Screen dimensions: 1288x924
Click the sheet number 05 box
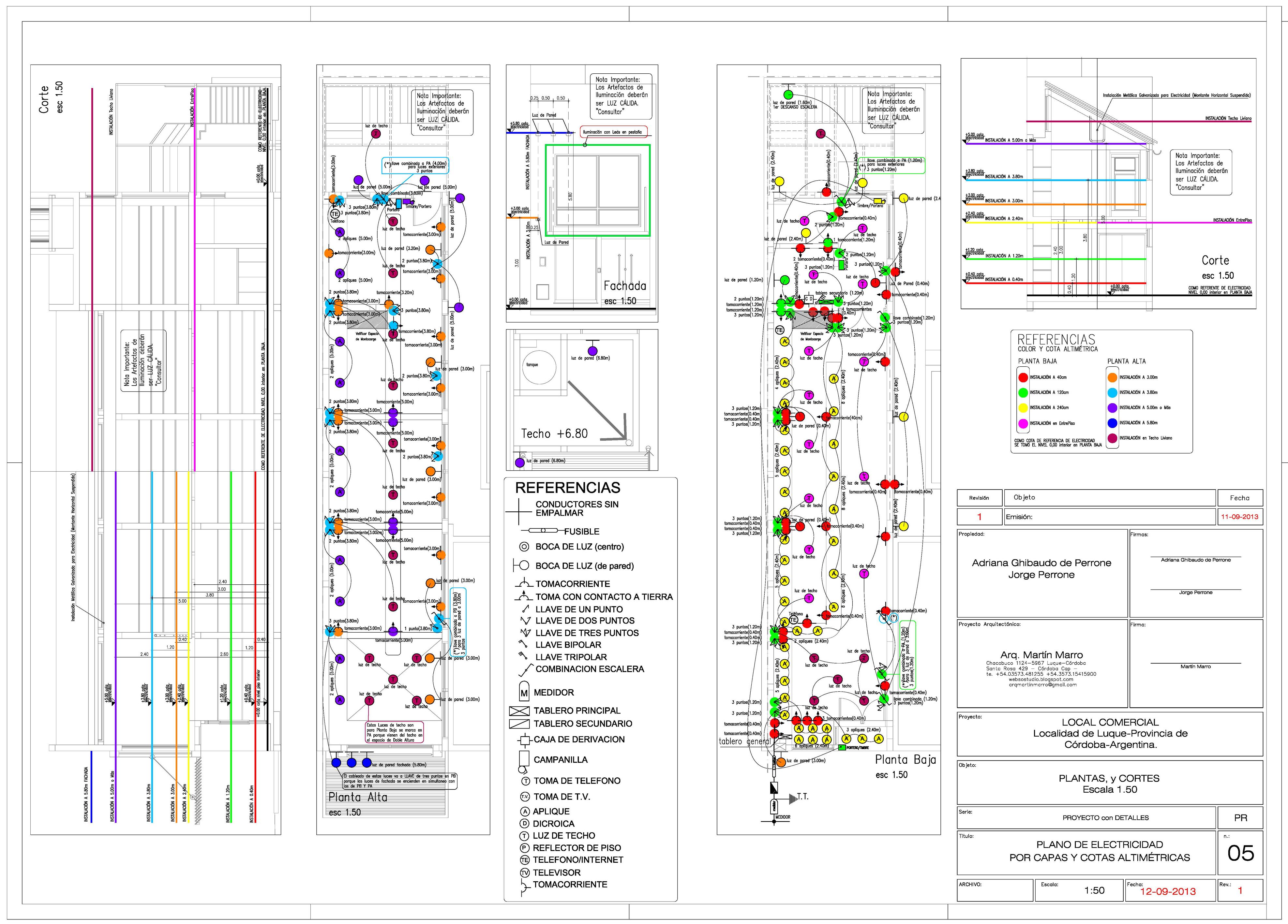coord(1240,853)
